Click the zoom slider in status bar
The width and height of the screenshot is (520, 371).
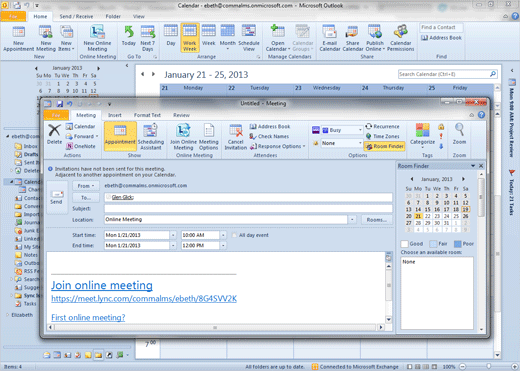488,366
